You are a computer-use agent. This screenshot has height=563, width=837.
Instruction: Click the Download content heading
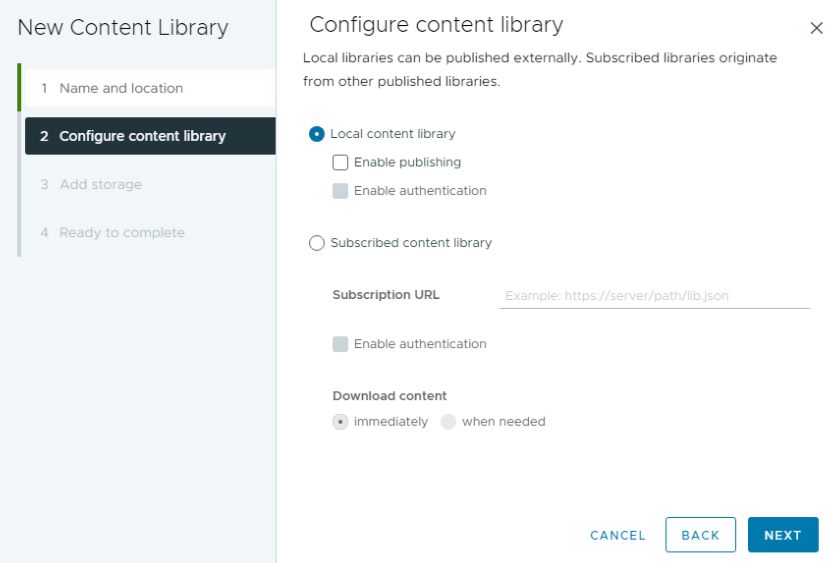(389, 396)
